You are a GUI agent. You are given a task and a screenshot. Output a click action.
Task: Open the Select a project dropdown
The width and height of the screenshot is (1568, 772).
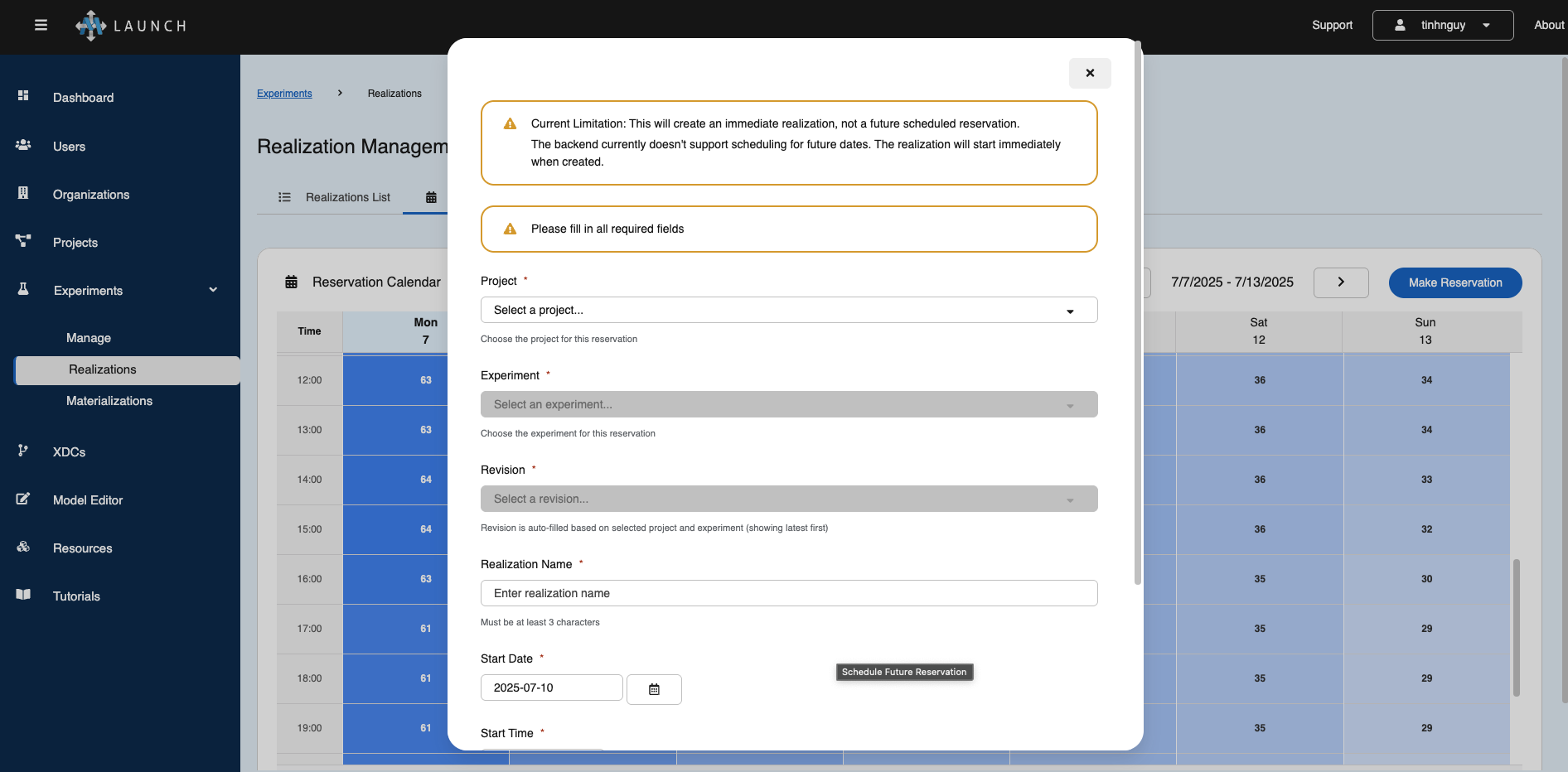[788, 310]
